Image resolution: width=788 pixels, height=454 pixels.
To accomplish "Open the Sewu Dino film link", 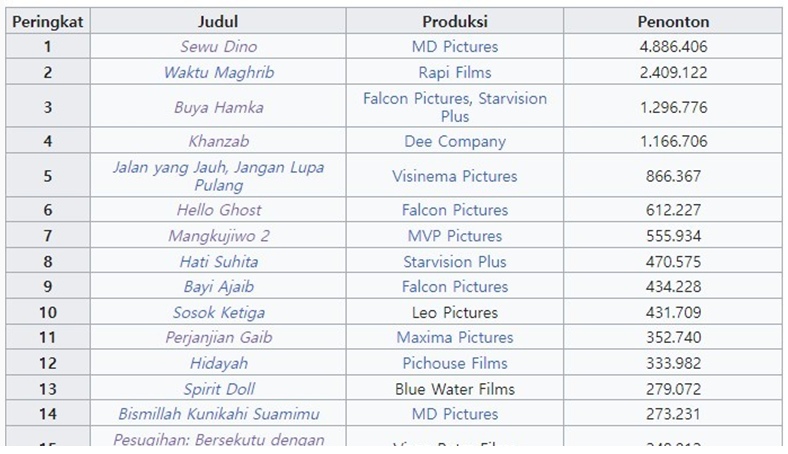I will point(218,47).
